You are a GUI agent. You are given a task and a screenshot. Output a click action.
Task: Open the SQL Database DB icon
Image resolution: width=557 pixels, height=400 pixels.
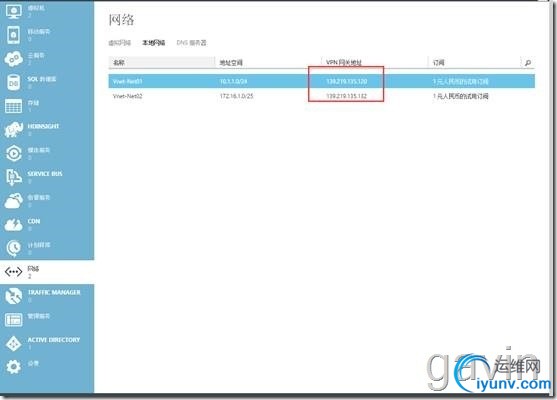[x=13, y=82]
